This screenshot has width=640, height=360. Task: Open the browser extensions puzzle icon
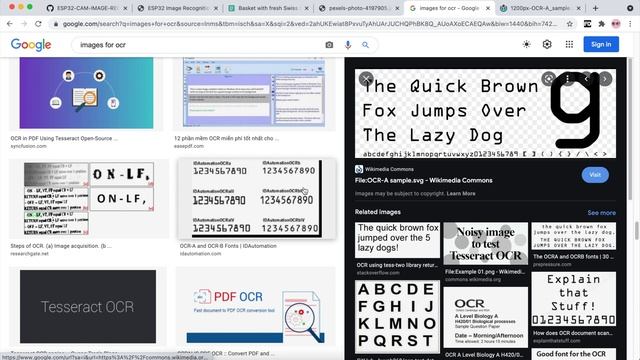click(602, 24)
